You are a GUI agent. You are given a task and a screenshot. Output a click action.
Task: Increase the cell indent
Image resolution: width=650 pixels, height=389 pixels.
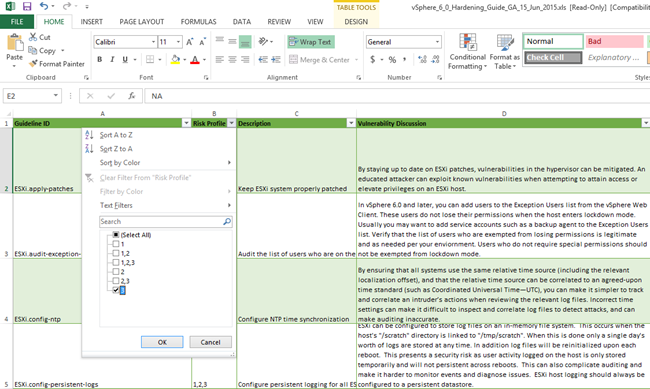pos(276,60)
